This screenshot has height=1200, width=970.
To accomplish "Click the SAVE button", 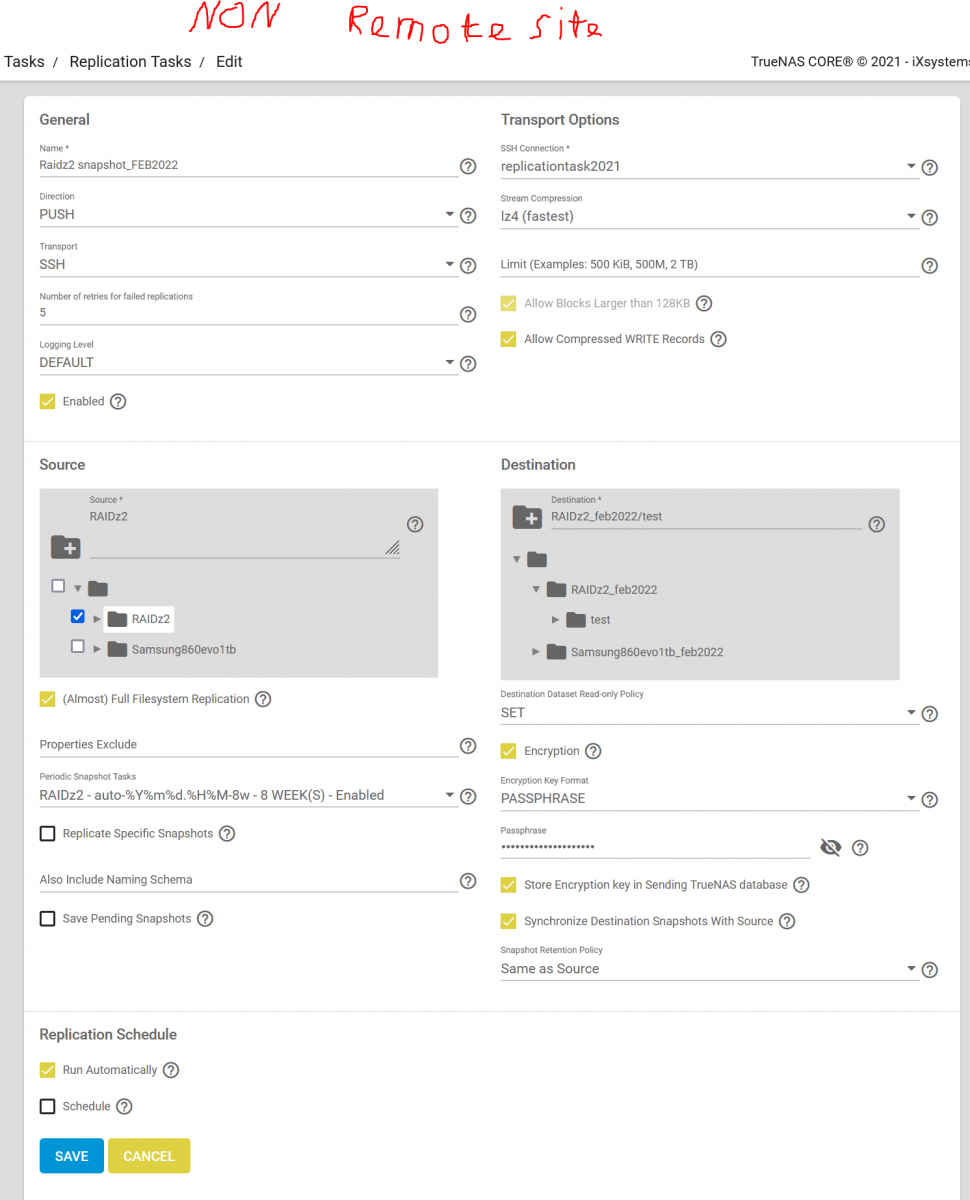I will 72,1156.
